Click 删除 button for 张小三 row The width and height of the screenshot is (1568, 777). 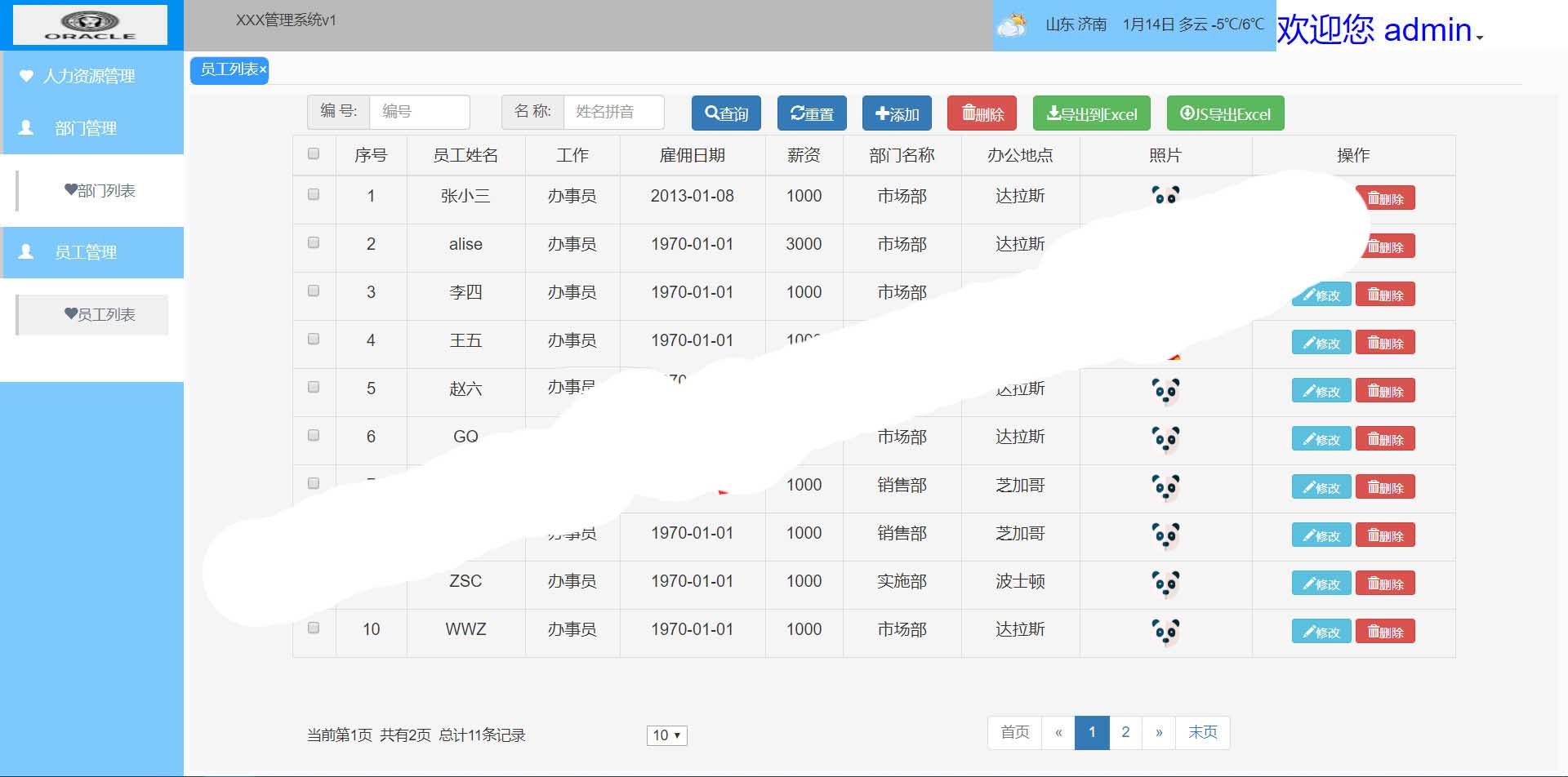click(x=1385, y=198)
